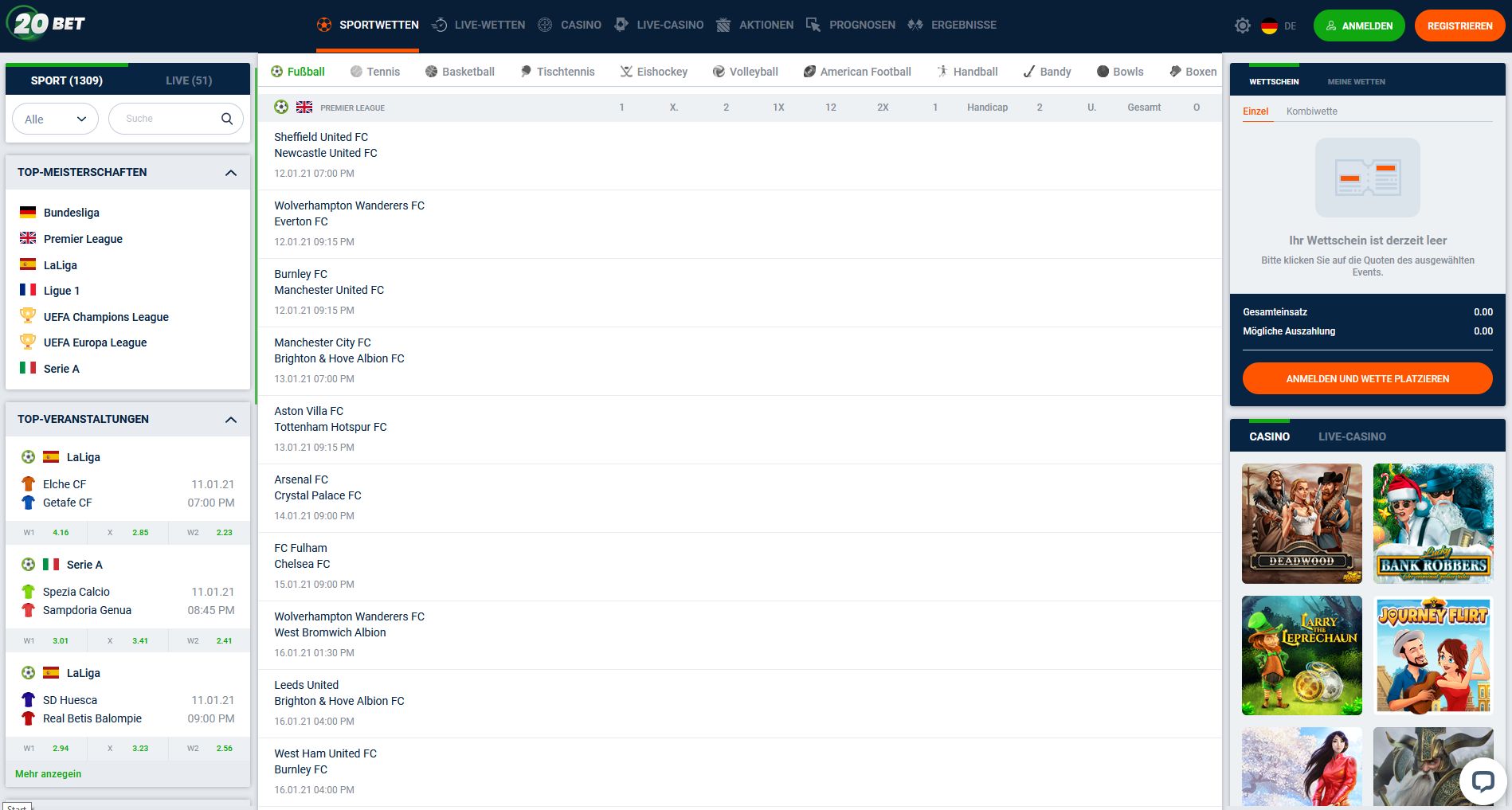The image size is (1512, 810).
Task: Click the Serie A Italian flag in Top-Meisterschaften
Action: (x=28, y=368)
